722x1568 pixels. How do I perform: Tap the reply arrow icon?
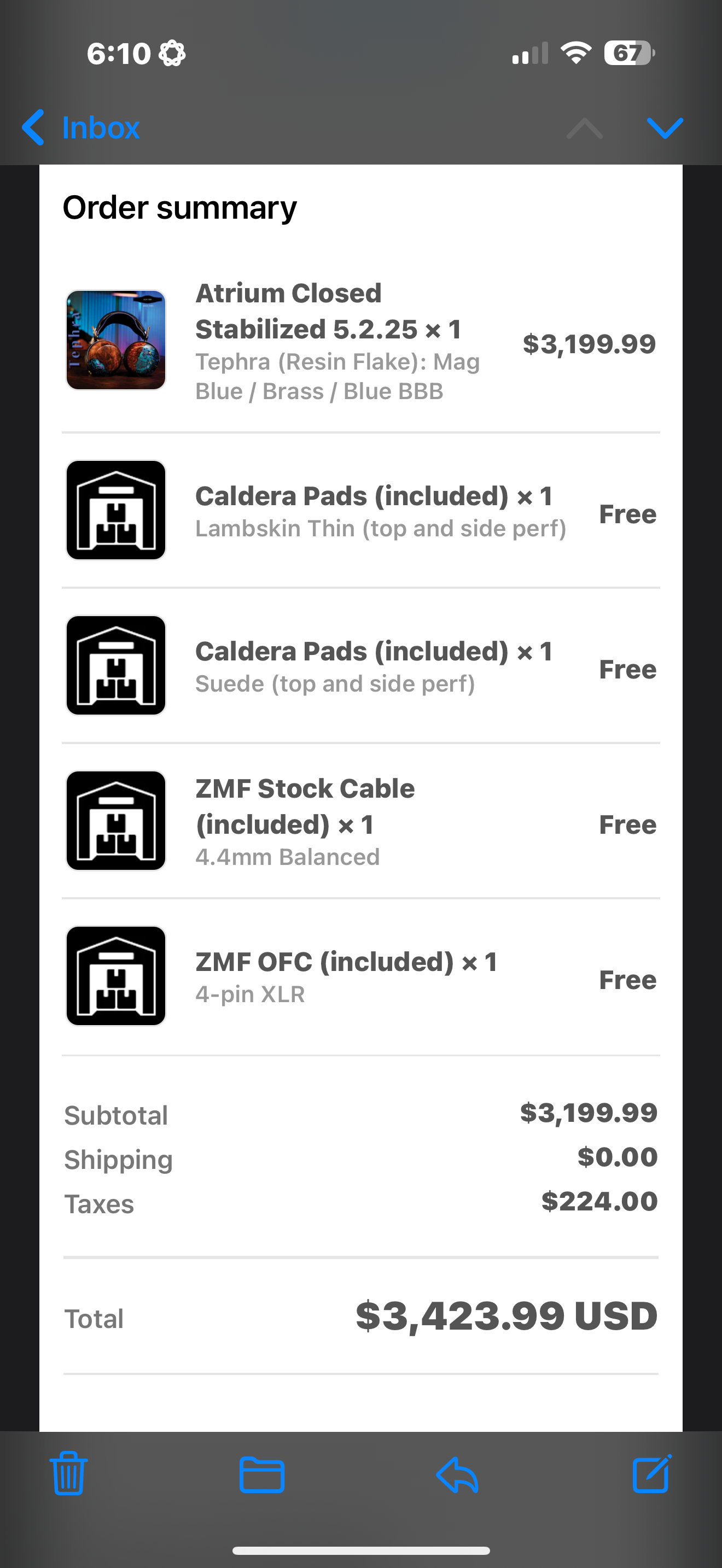pos(457,1475)
